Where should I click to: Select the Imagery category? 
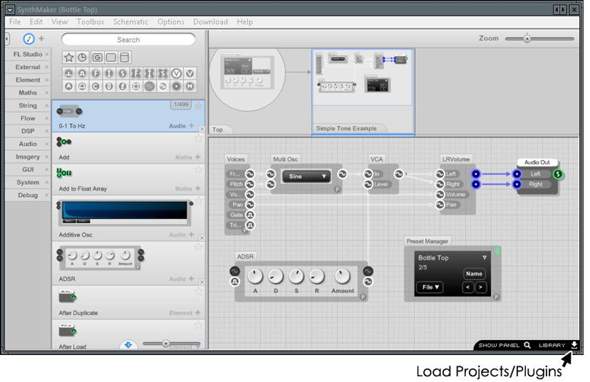pos(28,157)
